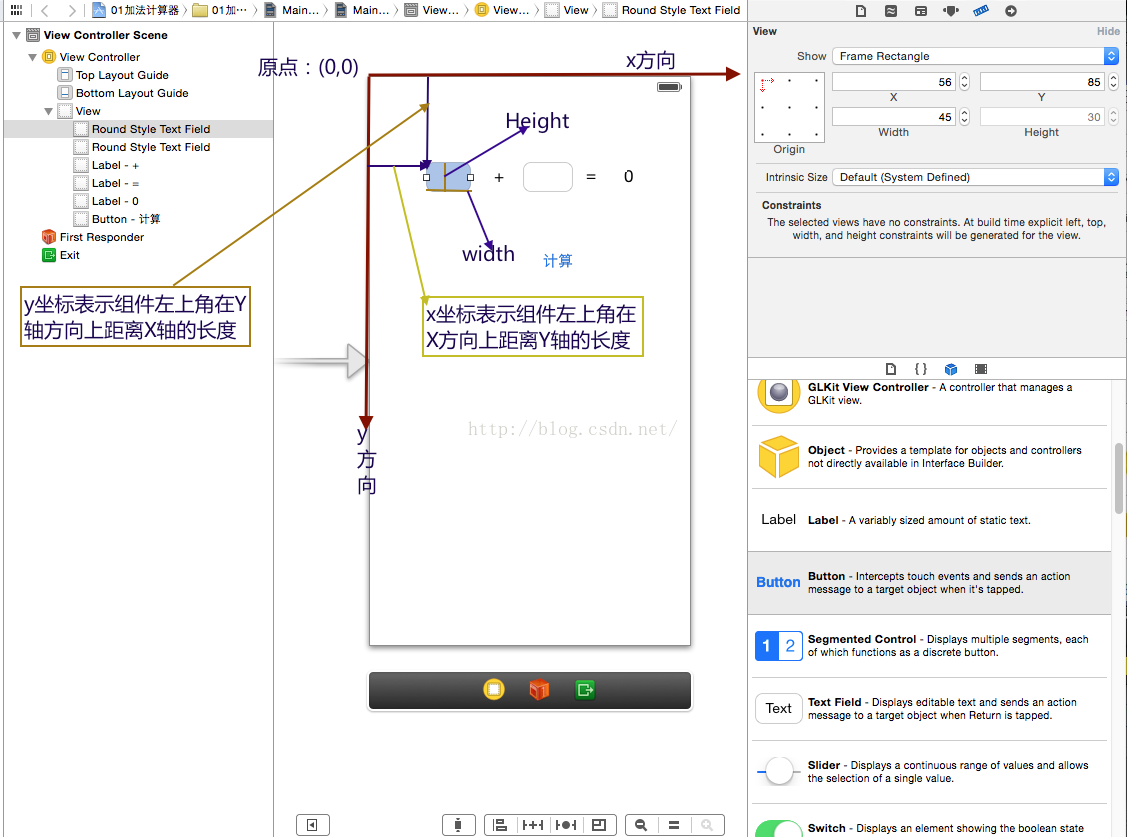
Task: Click the Width value stepper
Action: click(x=965, y=116)
